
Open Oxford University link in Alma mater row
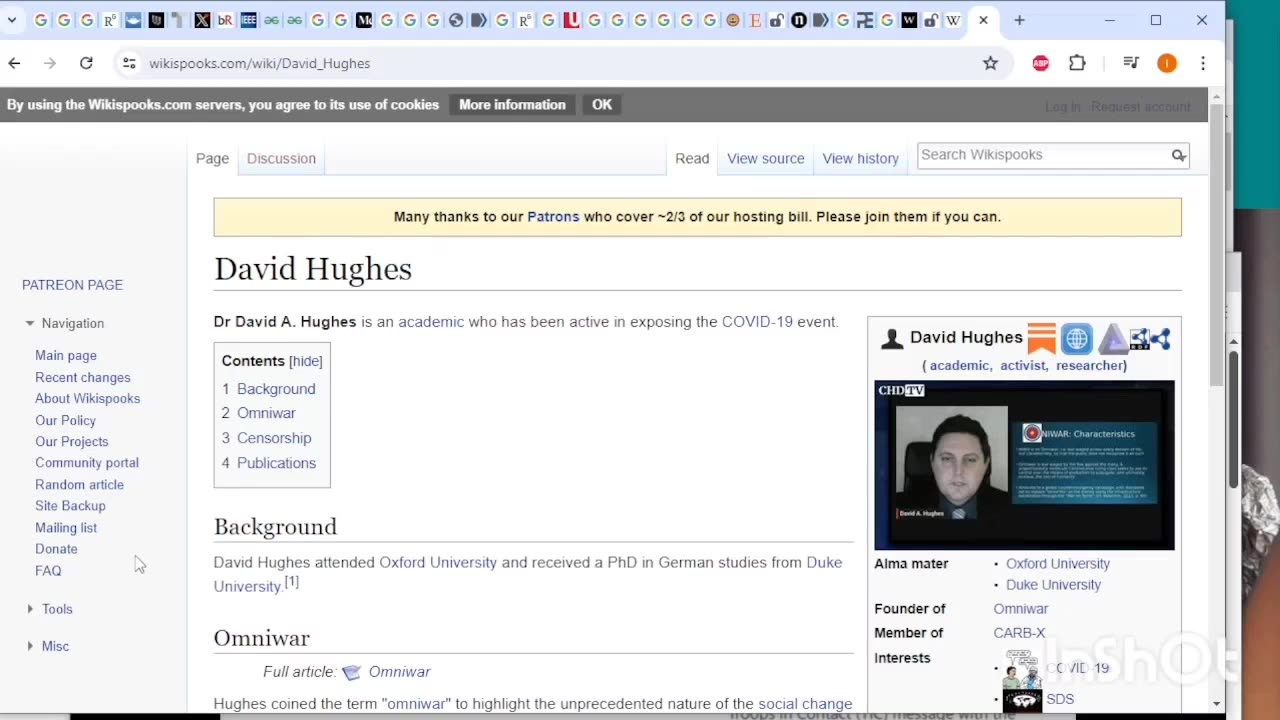click(1058, 564)
